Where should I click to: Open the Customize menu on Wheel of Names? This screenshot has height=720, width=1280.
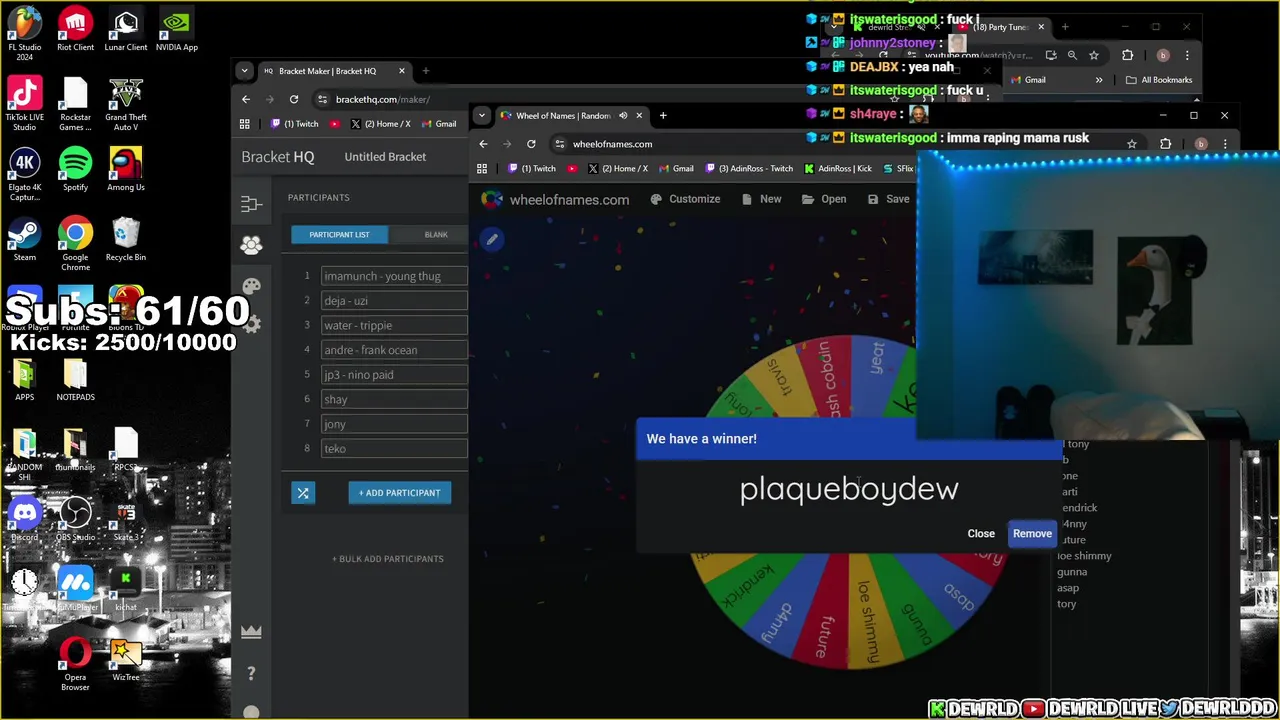(685, 199)
